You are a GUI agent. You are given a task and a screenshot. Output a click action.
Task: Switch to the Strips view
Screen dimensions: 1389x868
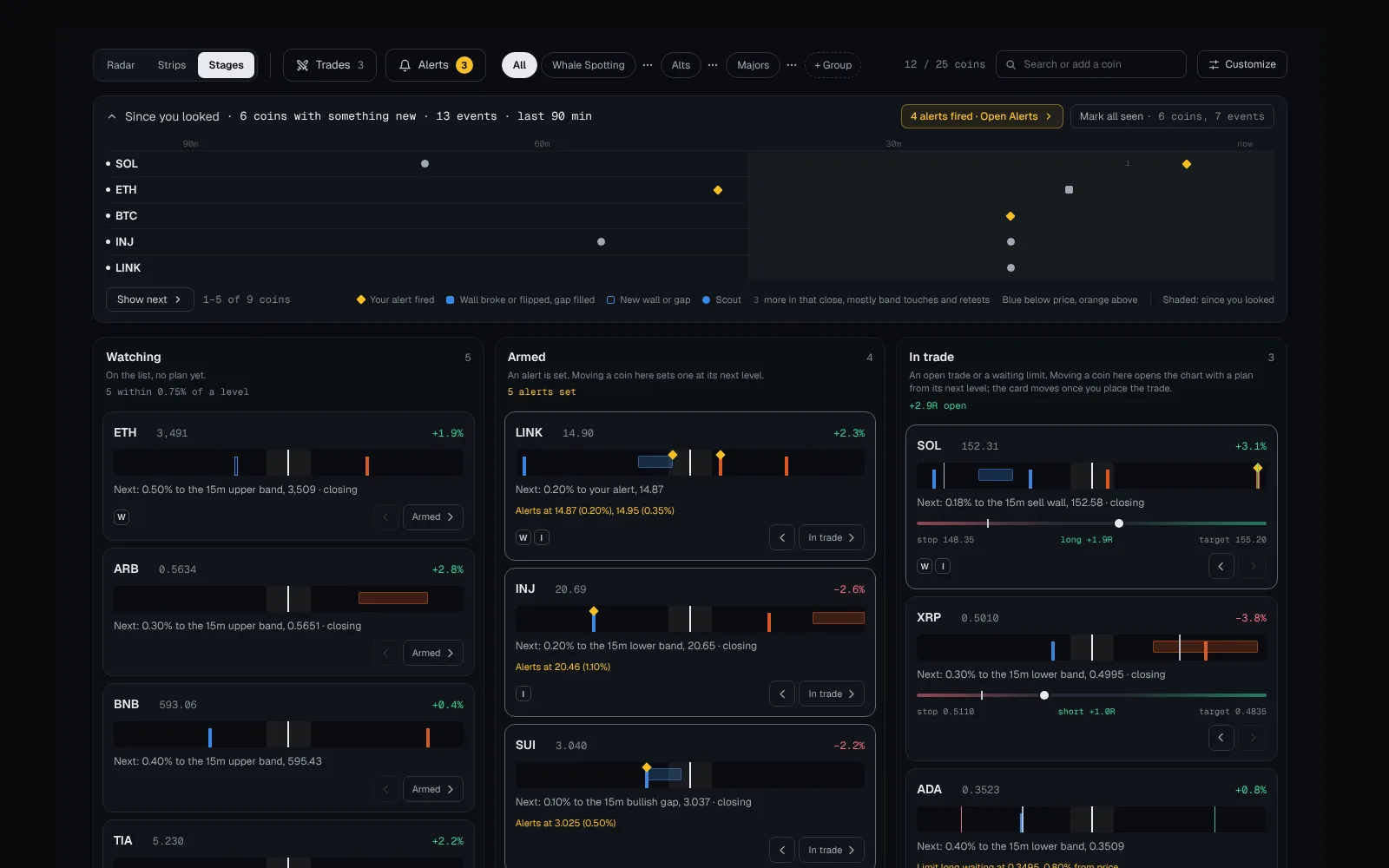click(172, 65)
